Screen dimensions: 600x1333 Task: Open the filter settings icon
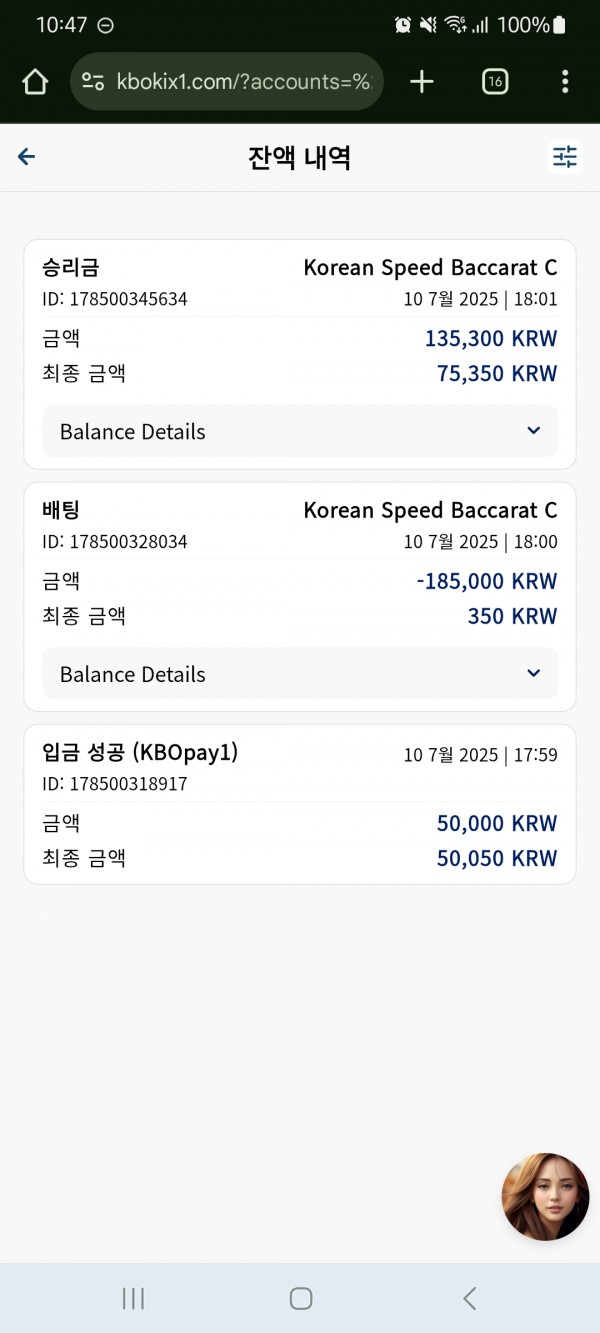coord(565,157)
